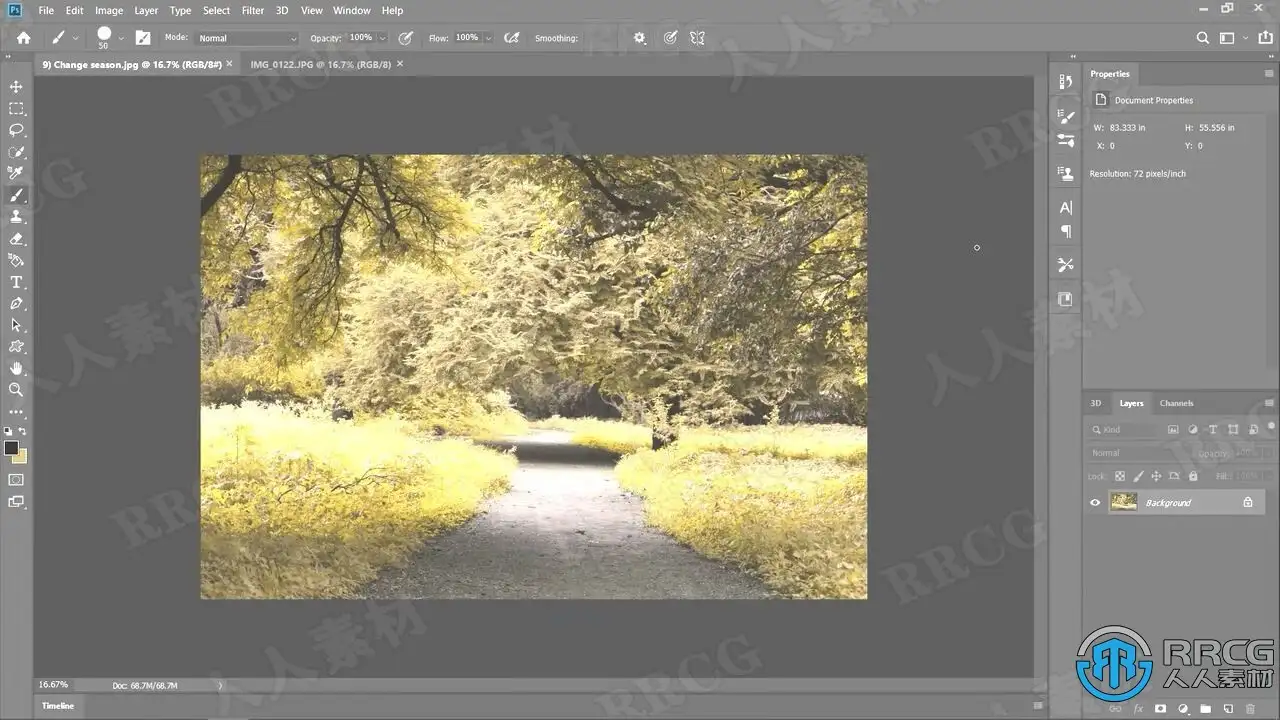This screenshot has height=720, width=1280.
Task: Toggle lock all padlock icon
Action: coord(1192,477)
